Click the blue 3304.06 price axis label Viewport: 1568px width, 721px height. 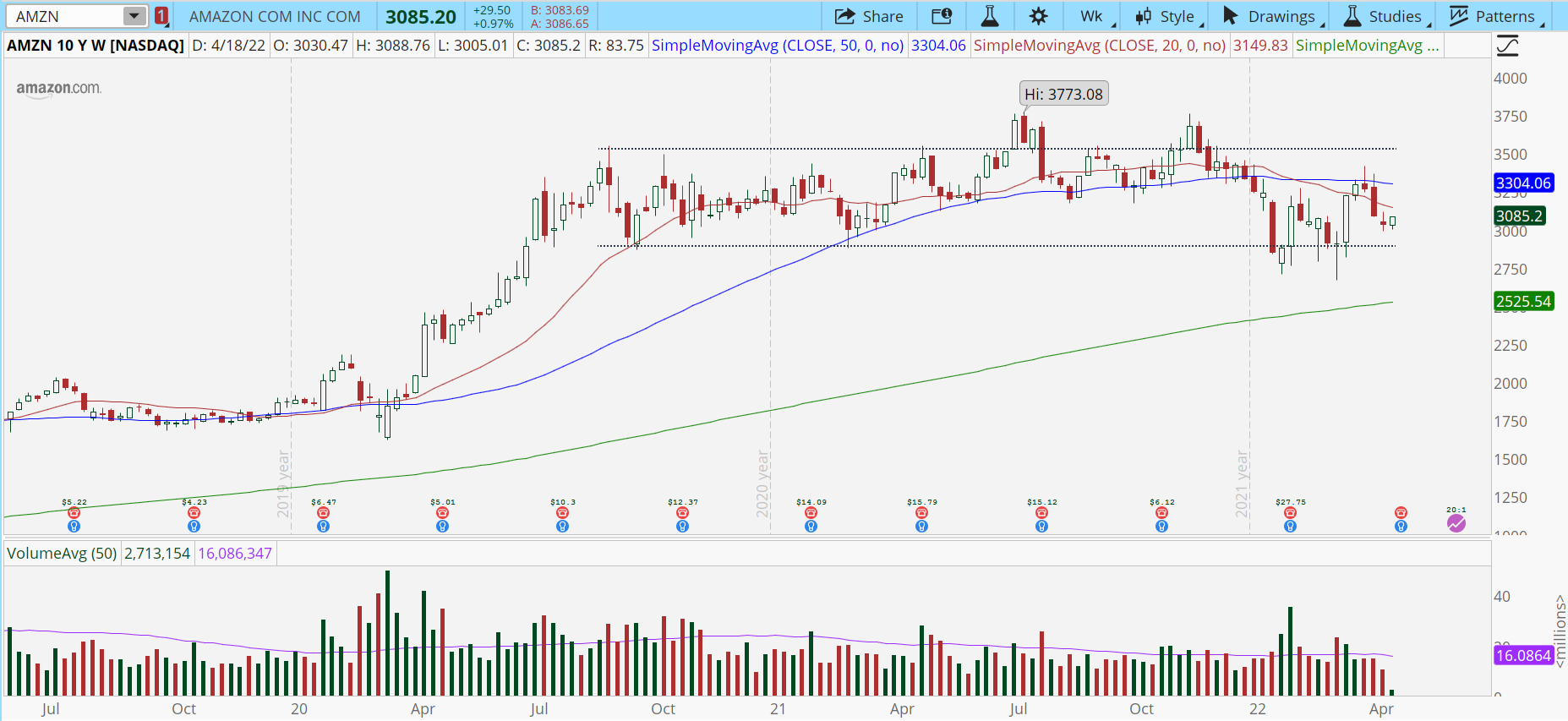[1523, 183]
